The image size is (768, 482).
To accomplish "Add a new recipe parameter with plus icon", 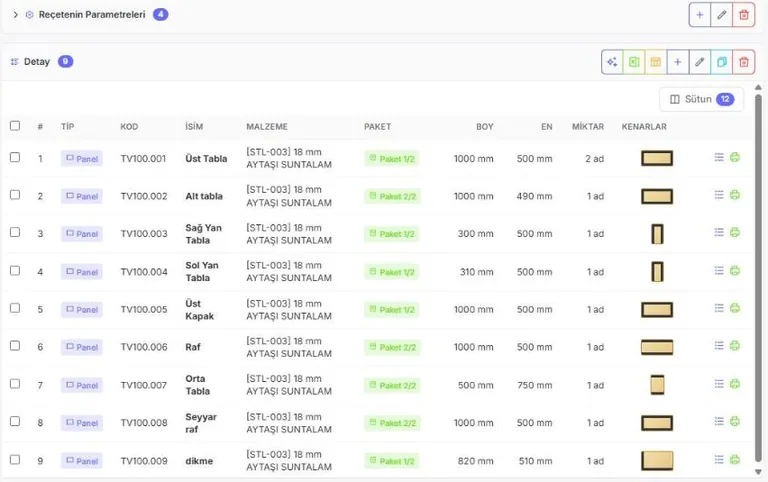I will [700, 15].
